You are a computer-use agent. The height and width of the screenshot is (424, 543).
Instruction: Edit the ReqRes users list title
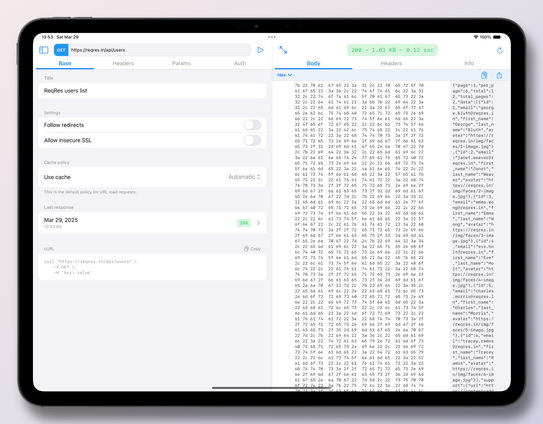(x=152, y=90)
